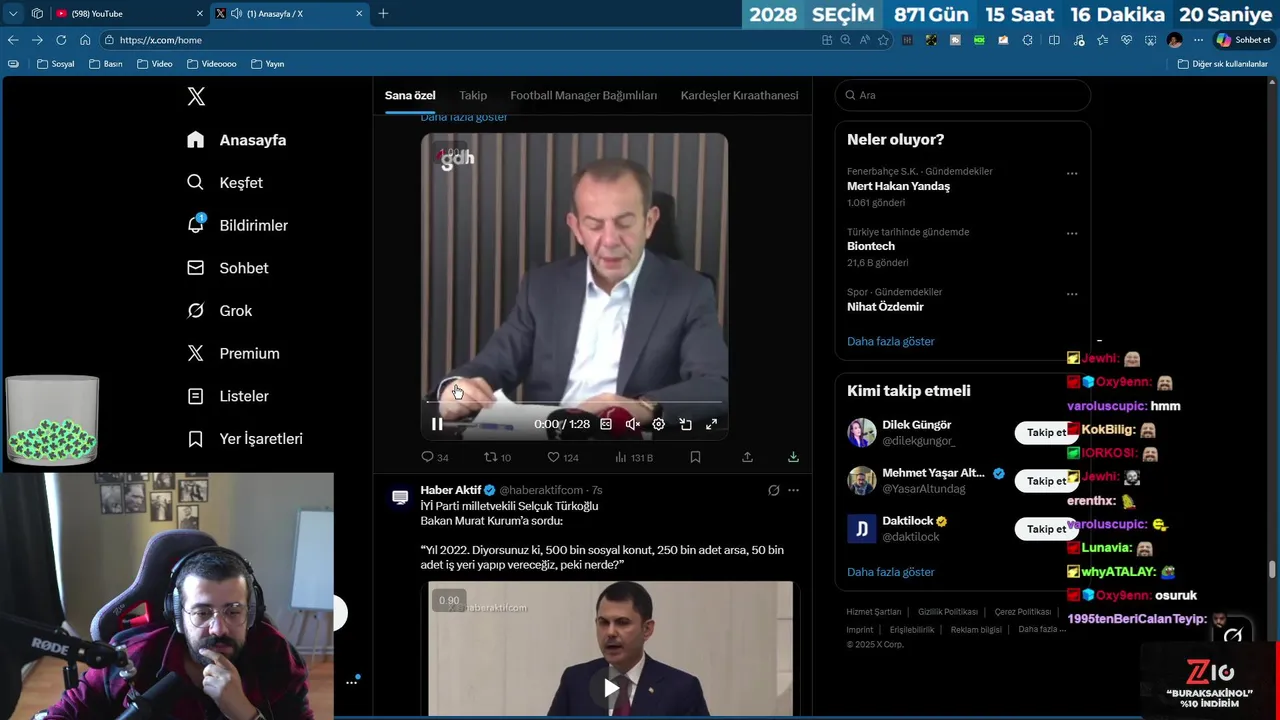1280x720 pixels.
Task: Switch to Football Manager Bağımlıları tab
Action: pyautogui.click(x=584, y=95)
